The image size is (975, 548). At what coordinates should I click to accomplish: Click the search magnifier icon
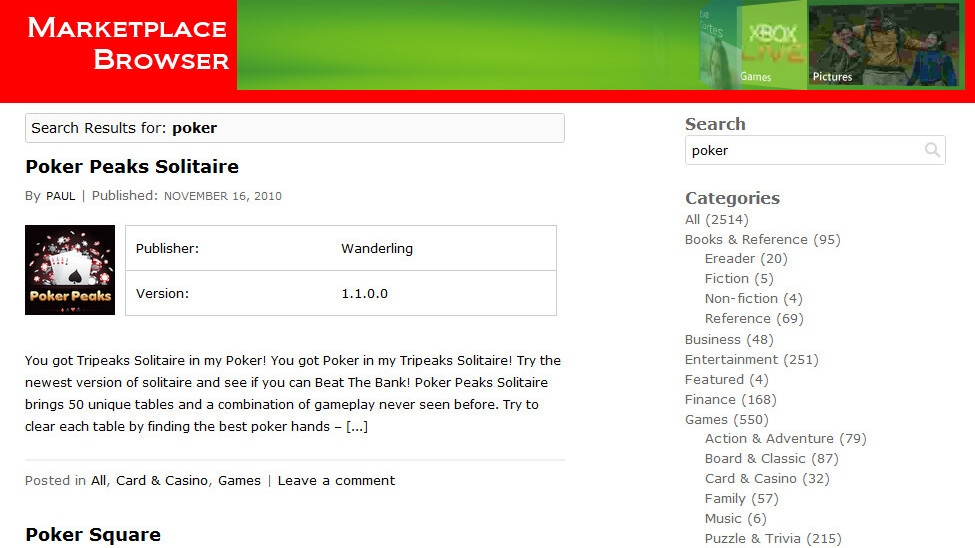pos(932,150)
